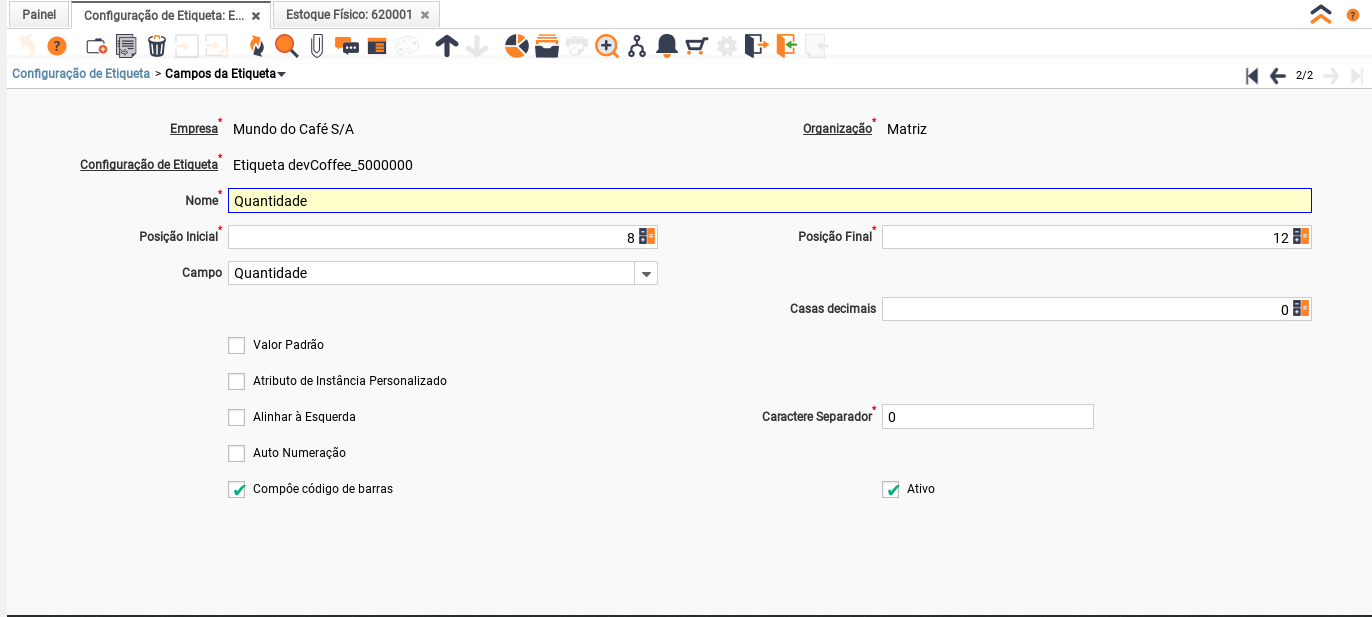1372x617 pixels.
Task: Toggle Alinhar à Esquerda checkbox
Action: (236, 417)
